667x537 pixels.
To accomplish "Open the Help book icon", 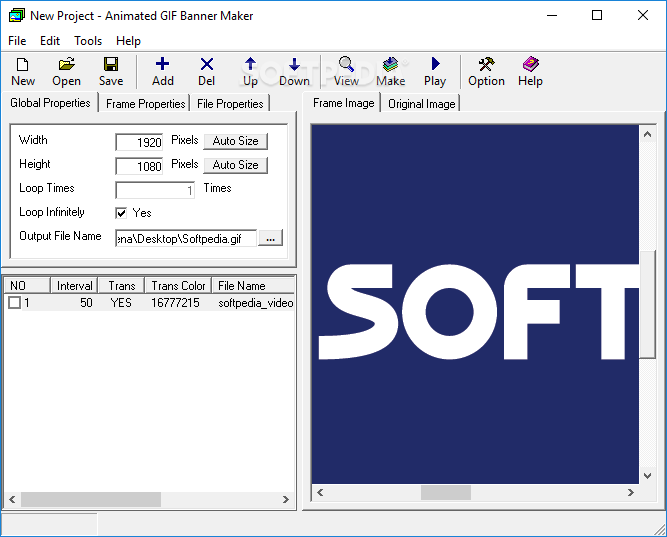I will [x=530, y=71].
